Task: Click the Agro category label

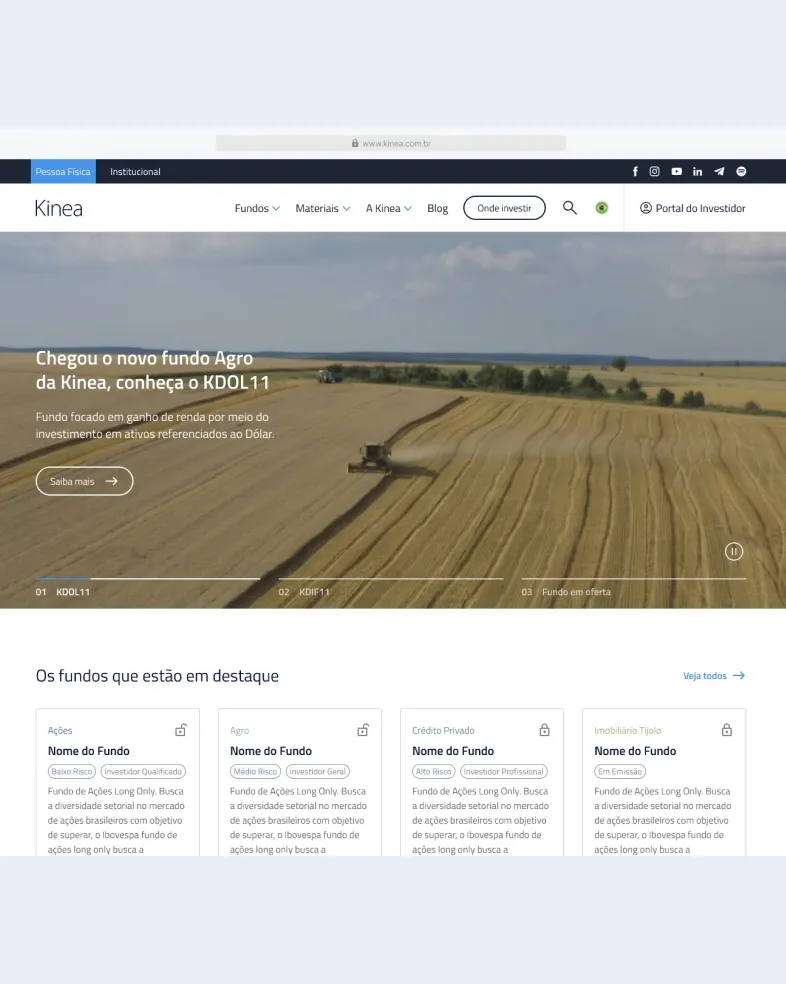Action: (x=239, y=730)
